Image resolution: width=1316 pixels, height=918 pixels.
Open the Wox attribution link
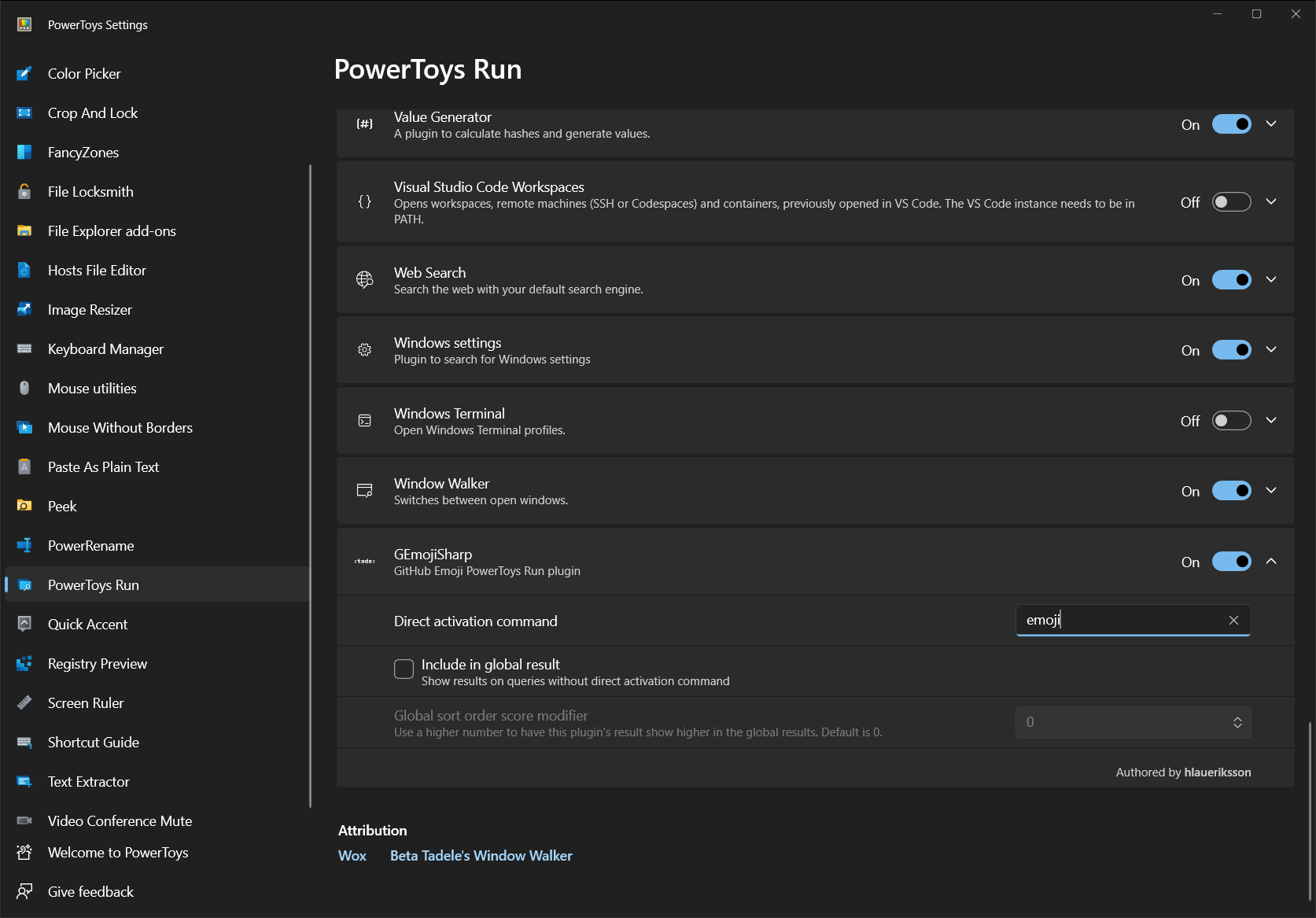[x=352, y=856]
